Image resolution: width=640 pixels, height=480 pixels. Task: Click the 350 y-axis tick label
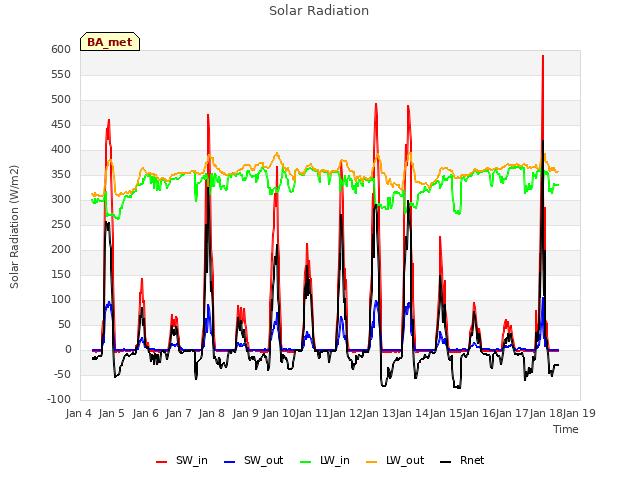coord(61,174)
